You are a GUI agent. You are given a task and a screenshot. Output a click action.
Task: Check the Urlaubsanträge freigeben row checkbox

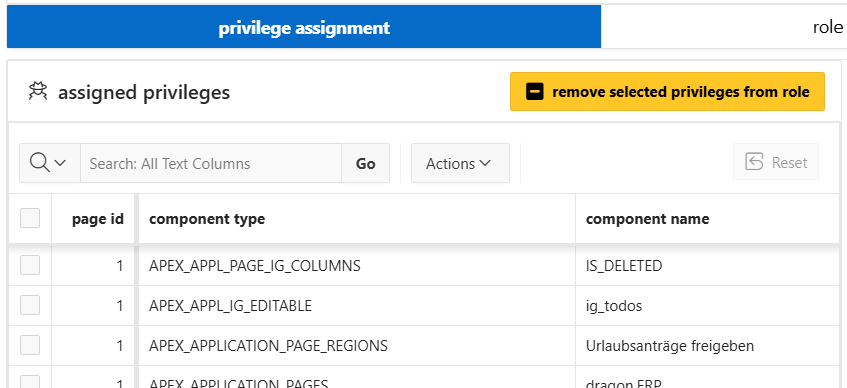(x=30, y=345)
